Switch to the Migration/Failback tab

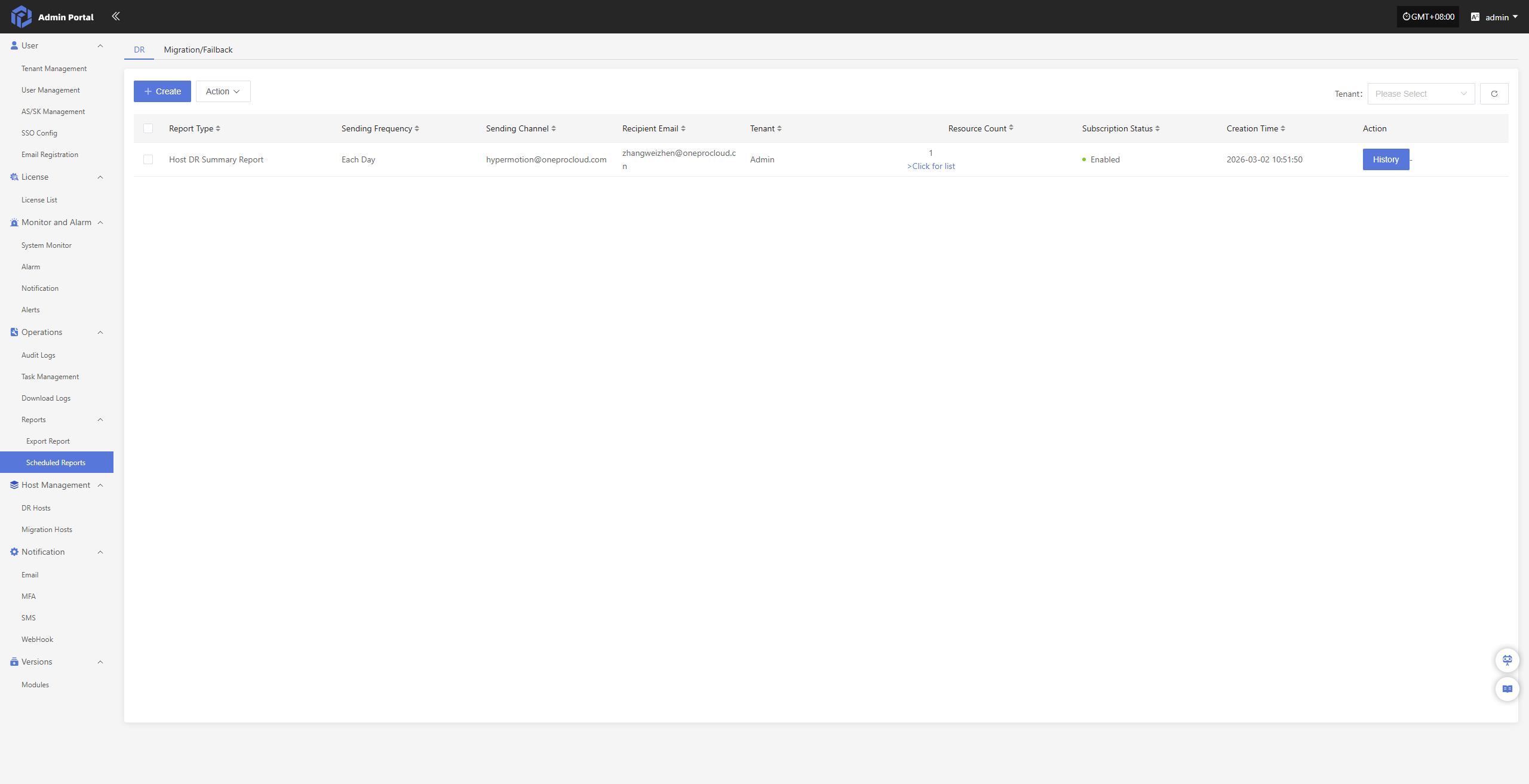[198, 50]
